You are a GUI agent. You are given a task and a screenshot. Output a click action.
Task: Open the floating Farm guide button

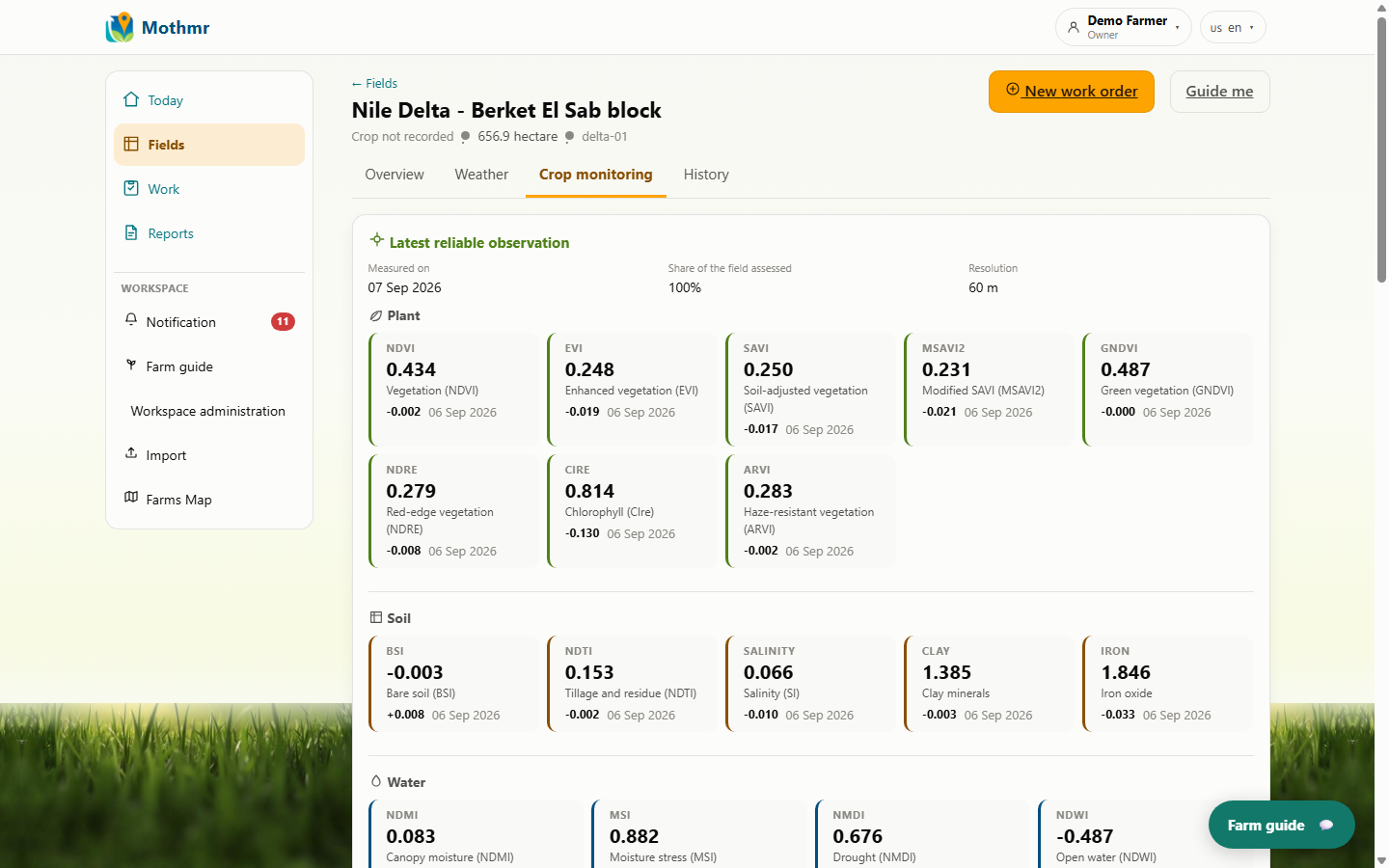[x=1282, y=825]
